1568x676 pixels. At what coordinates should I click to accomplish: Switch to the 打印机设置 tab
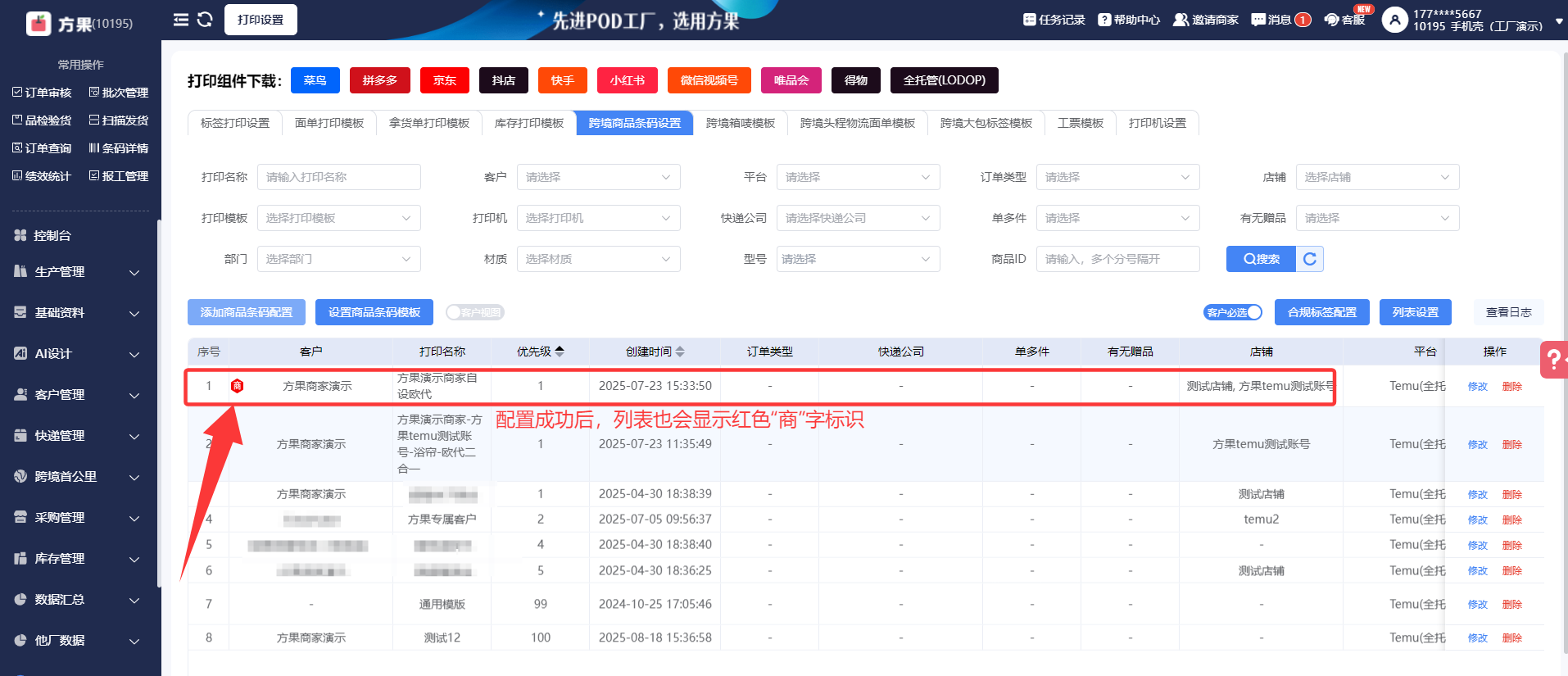click(x=1157, y=123)
